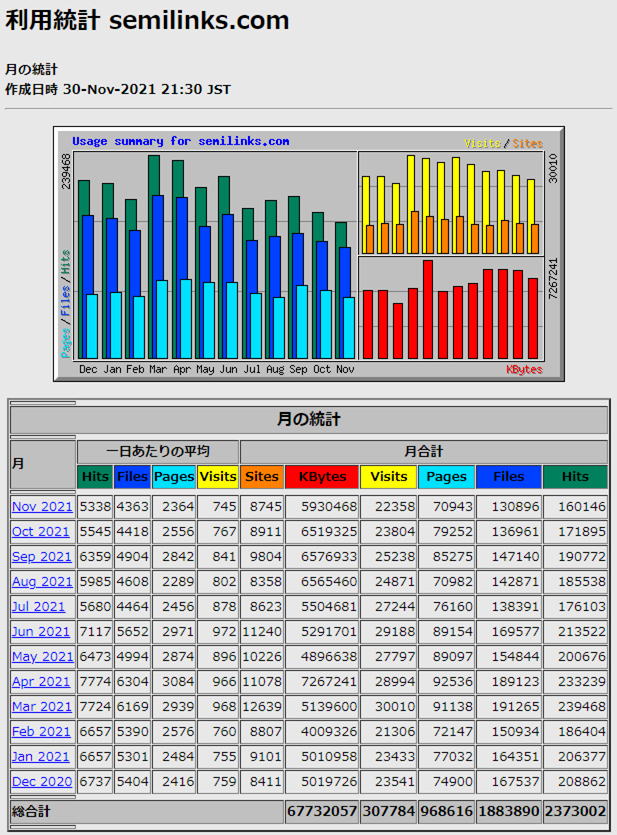Open the Nov 2021 monthly report link
This screenshot has width=617, height=835.
click(42, 507)
